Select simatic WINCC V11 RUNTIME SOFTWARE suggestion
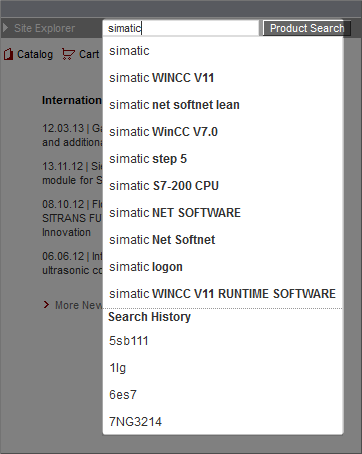 (223, 294)
